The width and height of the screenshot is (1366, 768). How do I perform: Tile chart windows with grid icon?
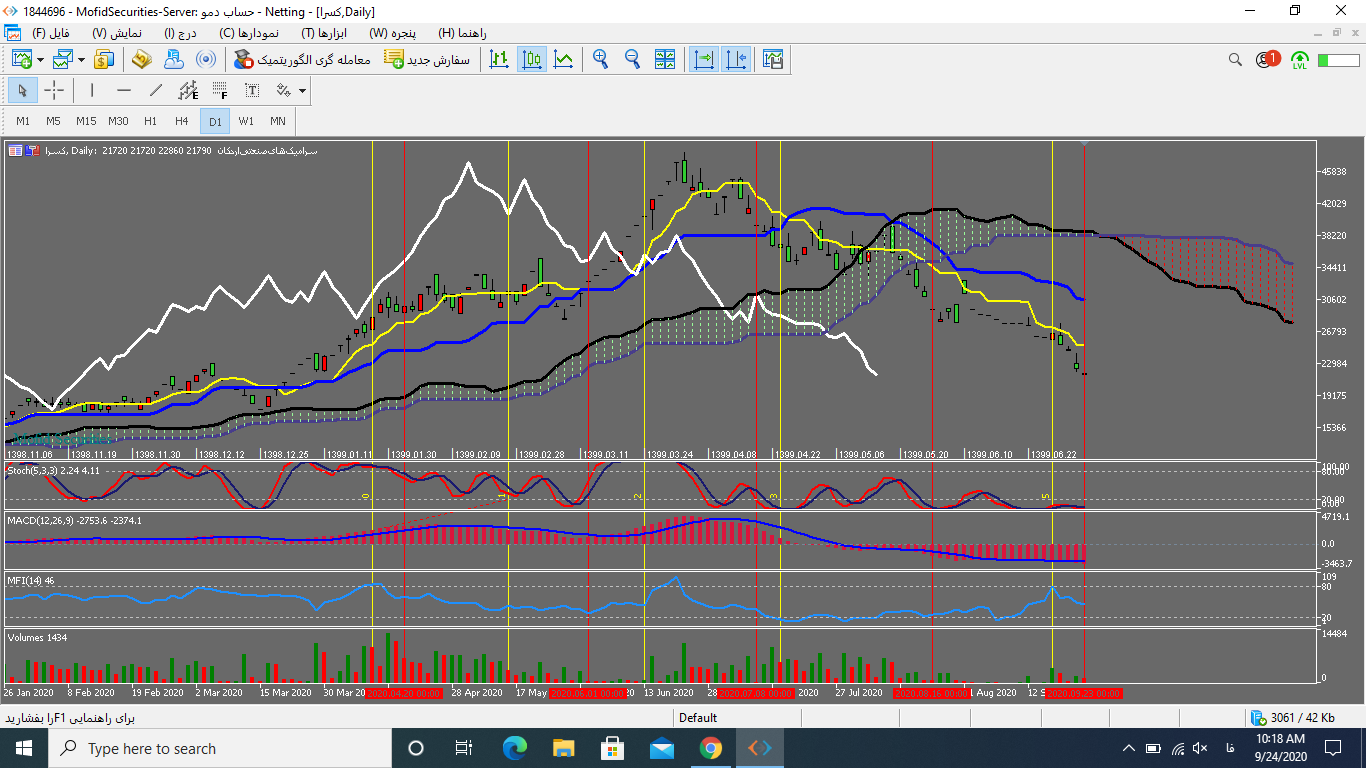click(x=665, y=60)
